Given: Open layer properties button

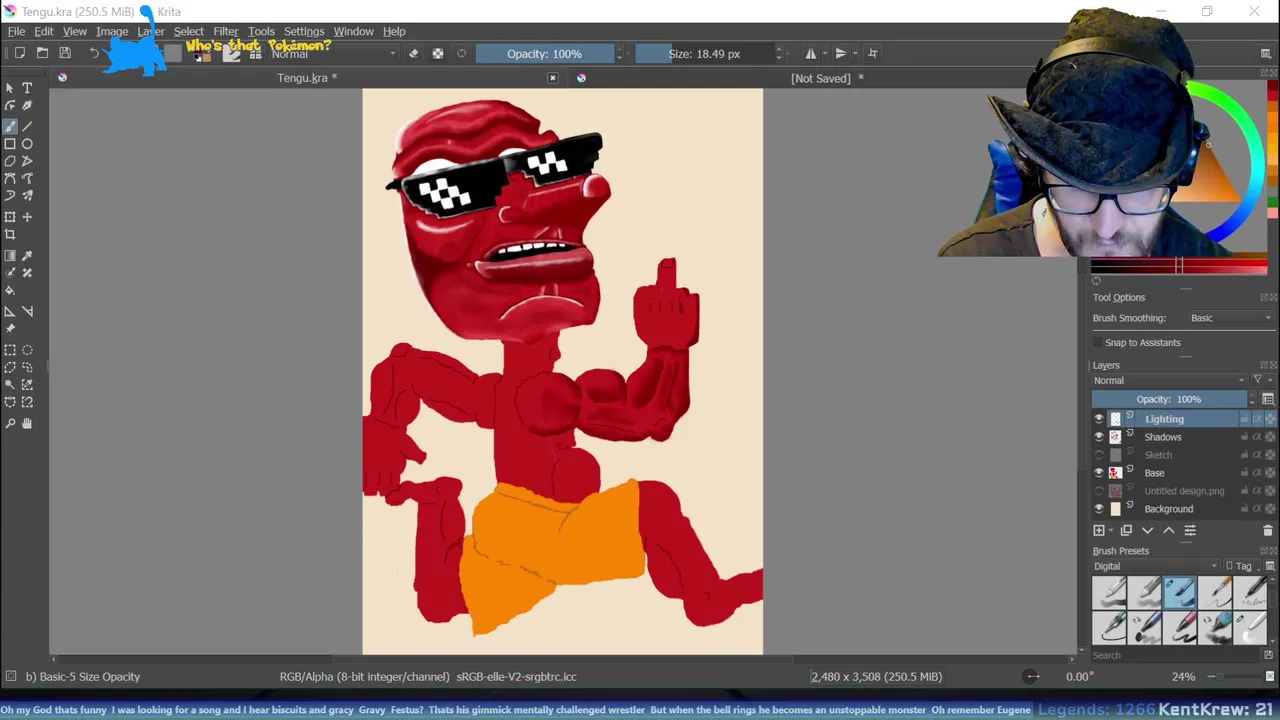Looking at the screenshot, I should (1190, 531).
